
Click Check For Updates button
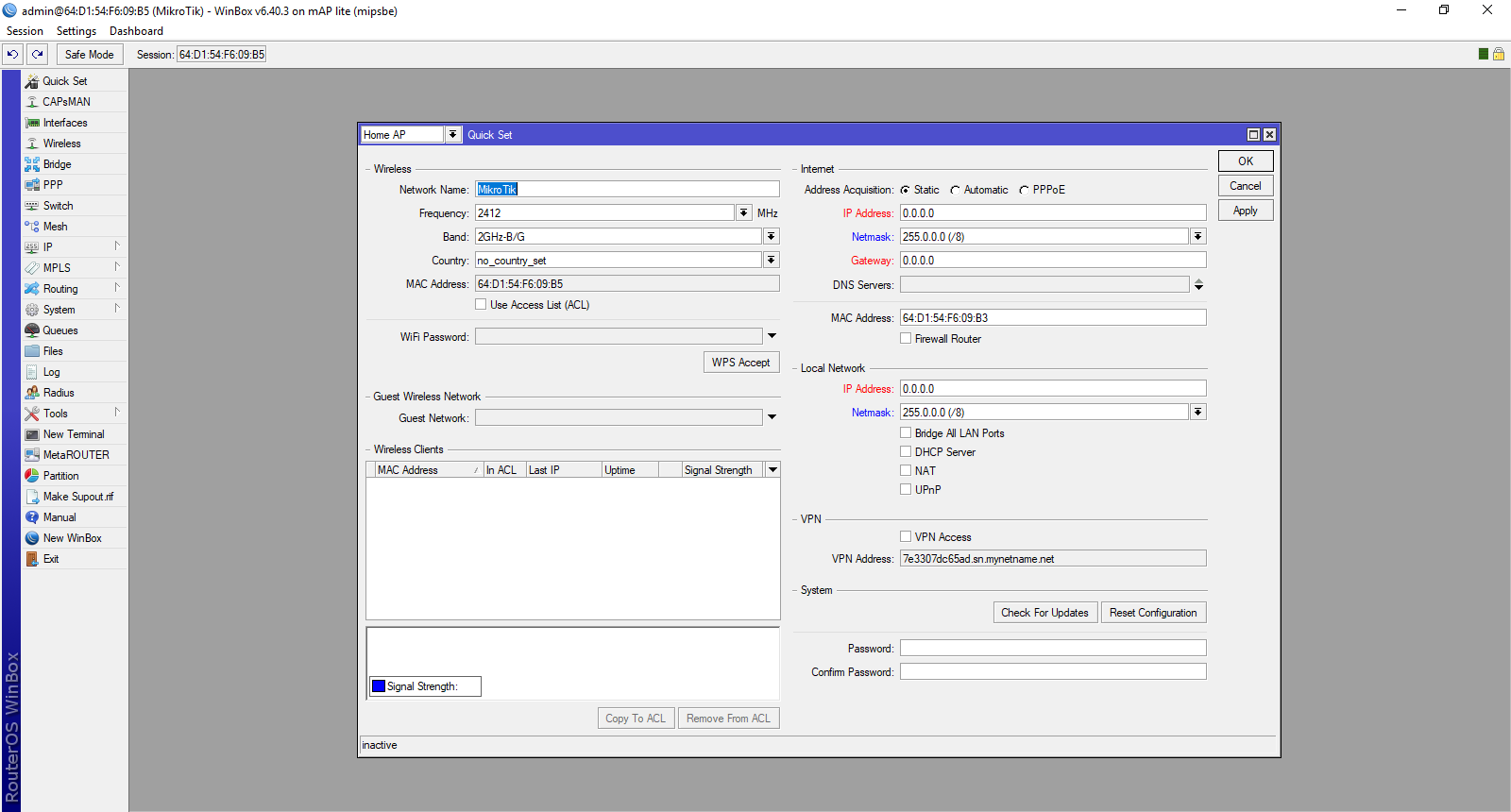pos(1045,613)
